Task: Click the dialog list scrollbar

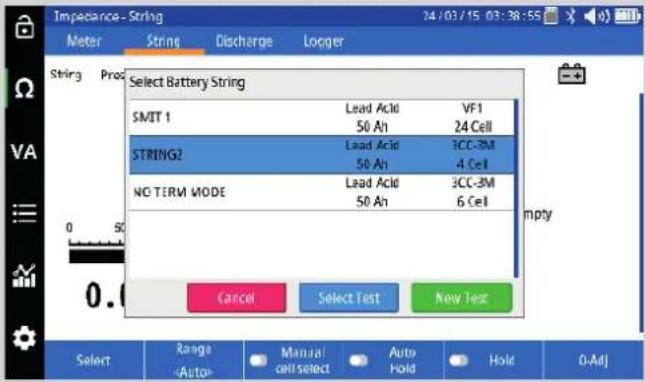Action: point(516,188)
